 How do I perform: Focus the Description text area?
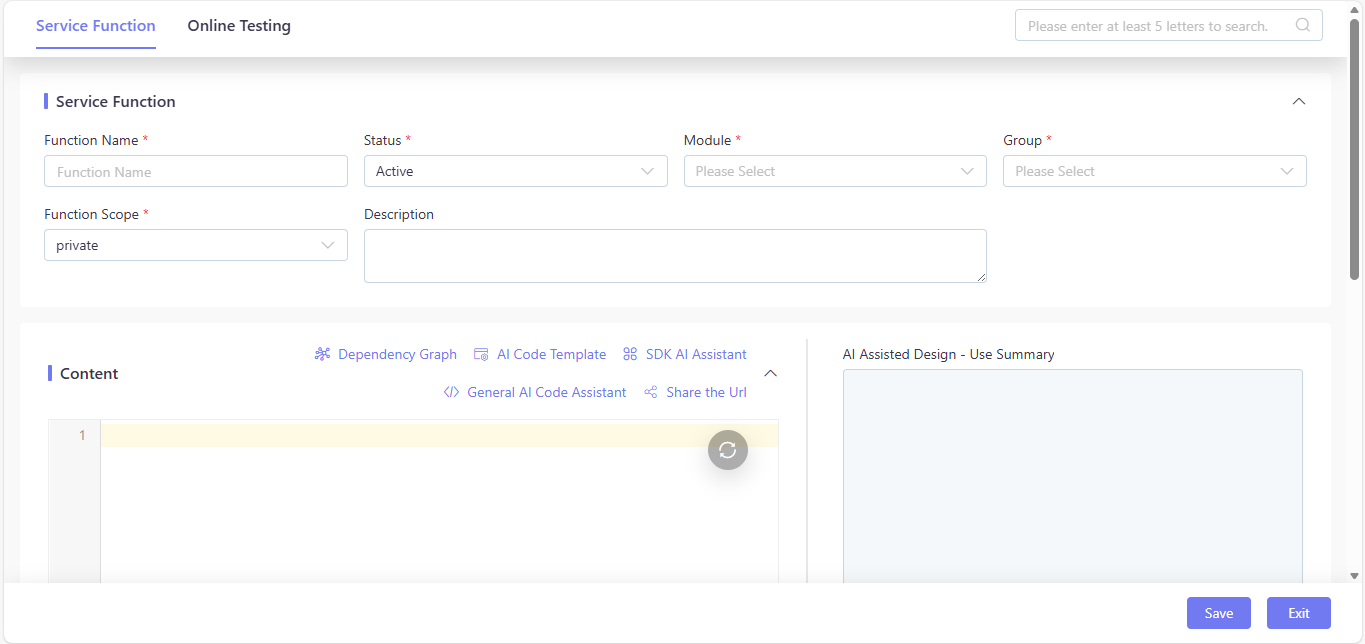(675, 256)
